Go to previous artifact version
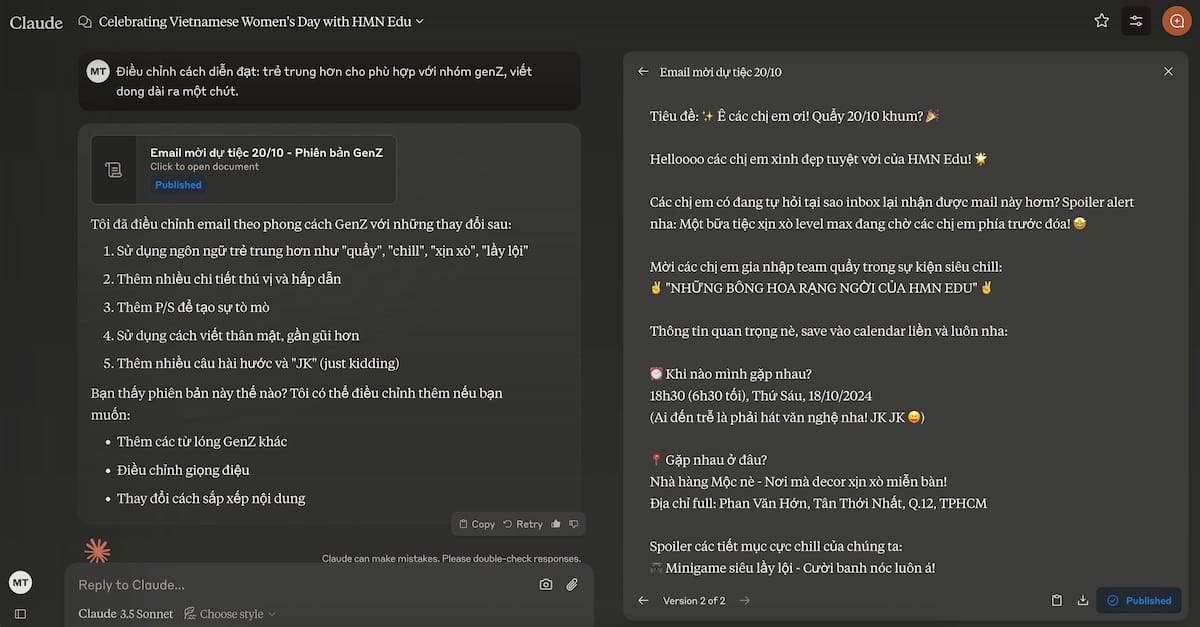 pos(643,601)
